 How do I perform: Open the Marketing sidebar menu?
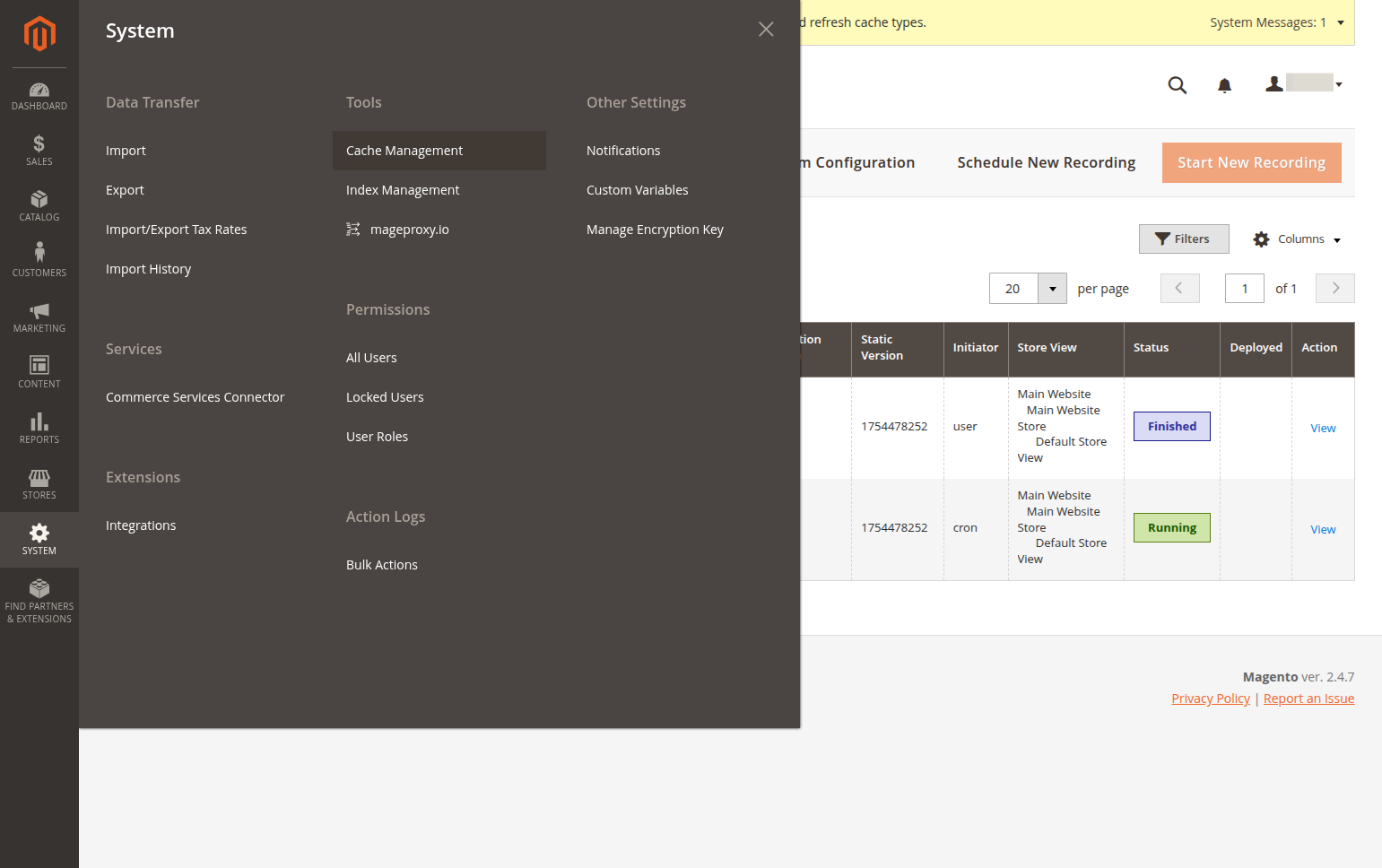pyautogui.click(x=39, y=317)
